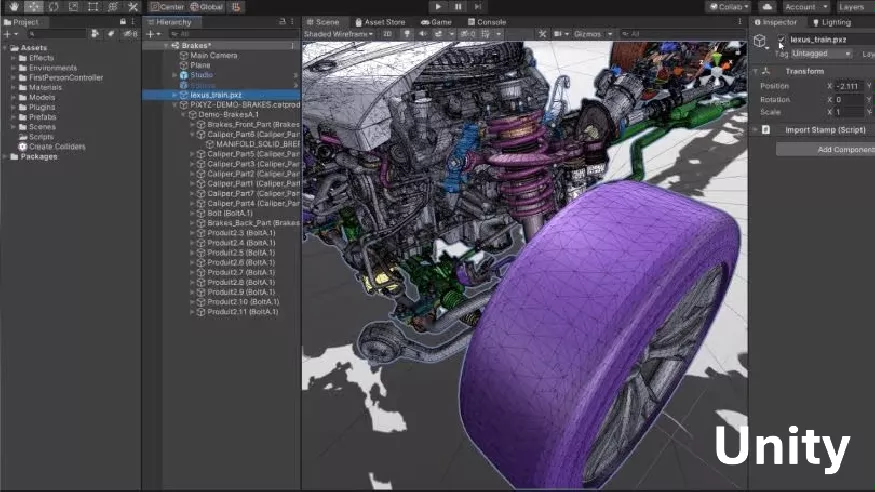
Task: Toggle pivot mode Center button
Action: [x=167, y=7]
